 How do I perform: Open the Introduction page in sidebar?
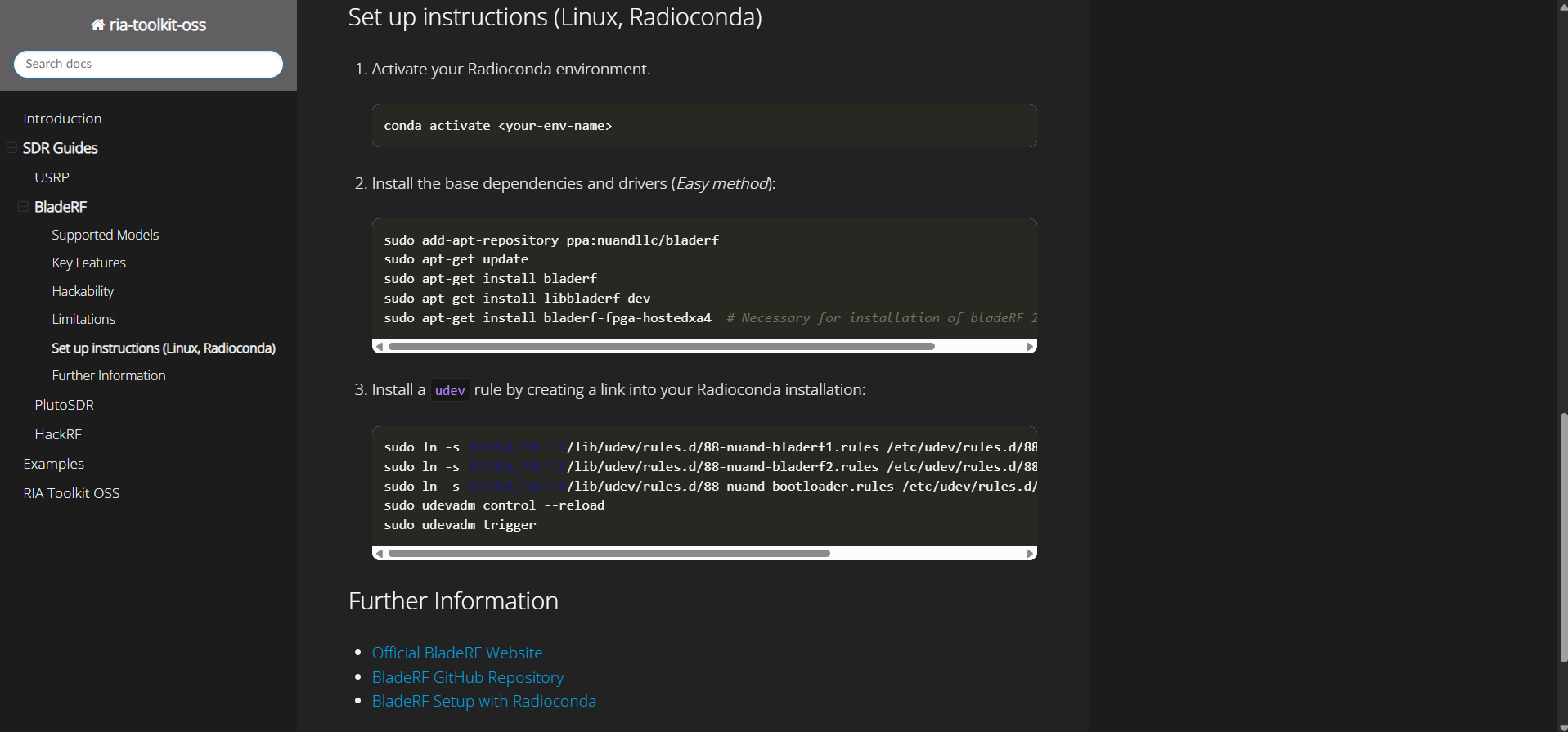coord(62,119)
